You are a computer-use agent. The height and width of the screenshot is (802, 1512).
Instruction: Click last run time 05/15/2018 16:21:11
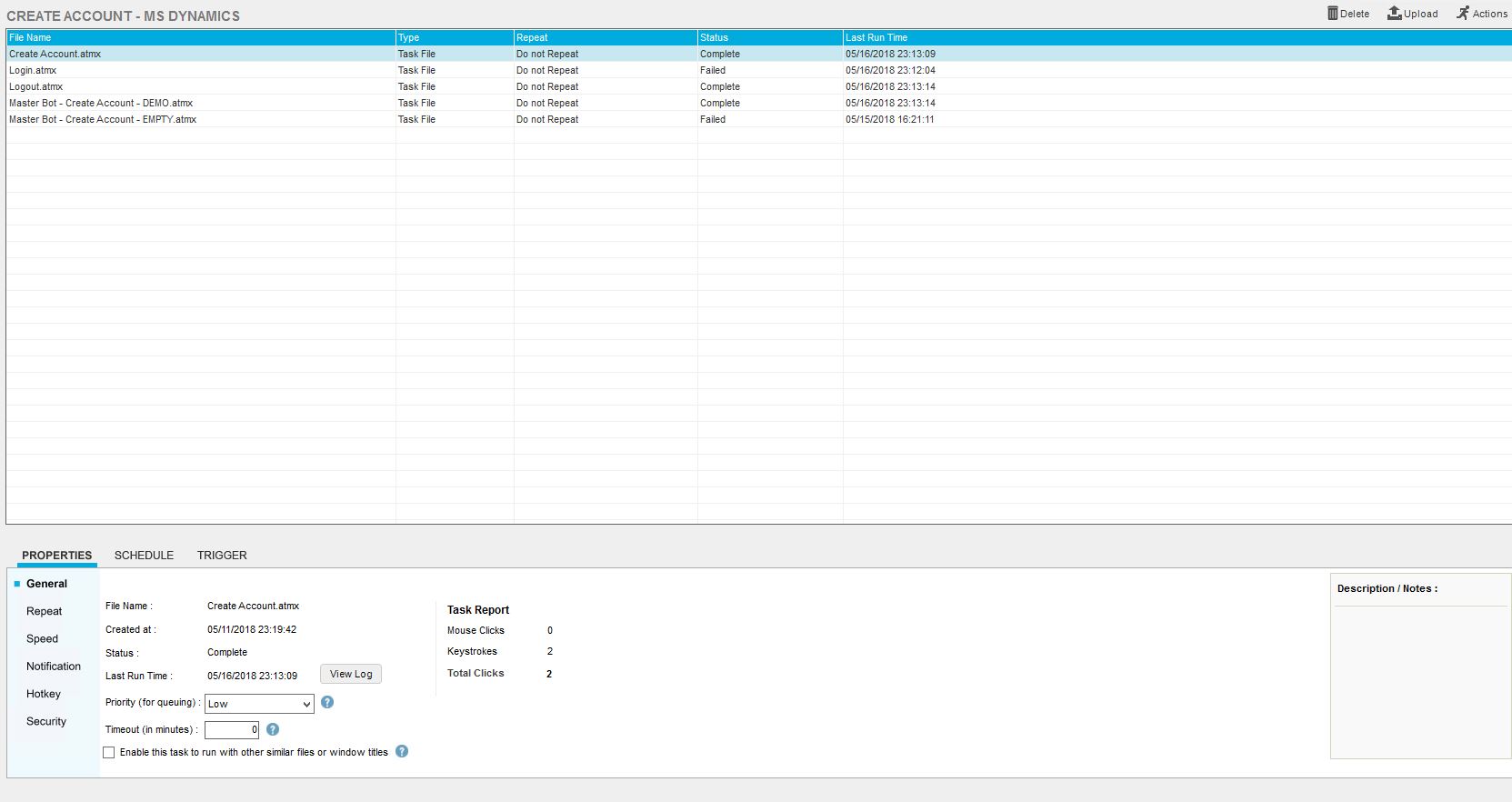click(889, 119)
